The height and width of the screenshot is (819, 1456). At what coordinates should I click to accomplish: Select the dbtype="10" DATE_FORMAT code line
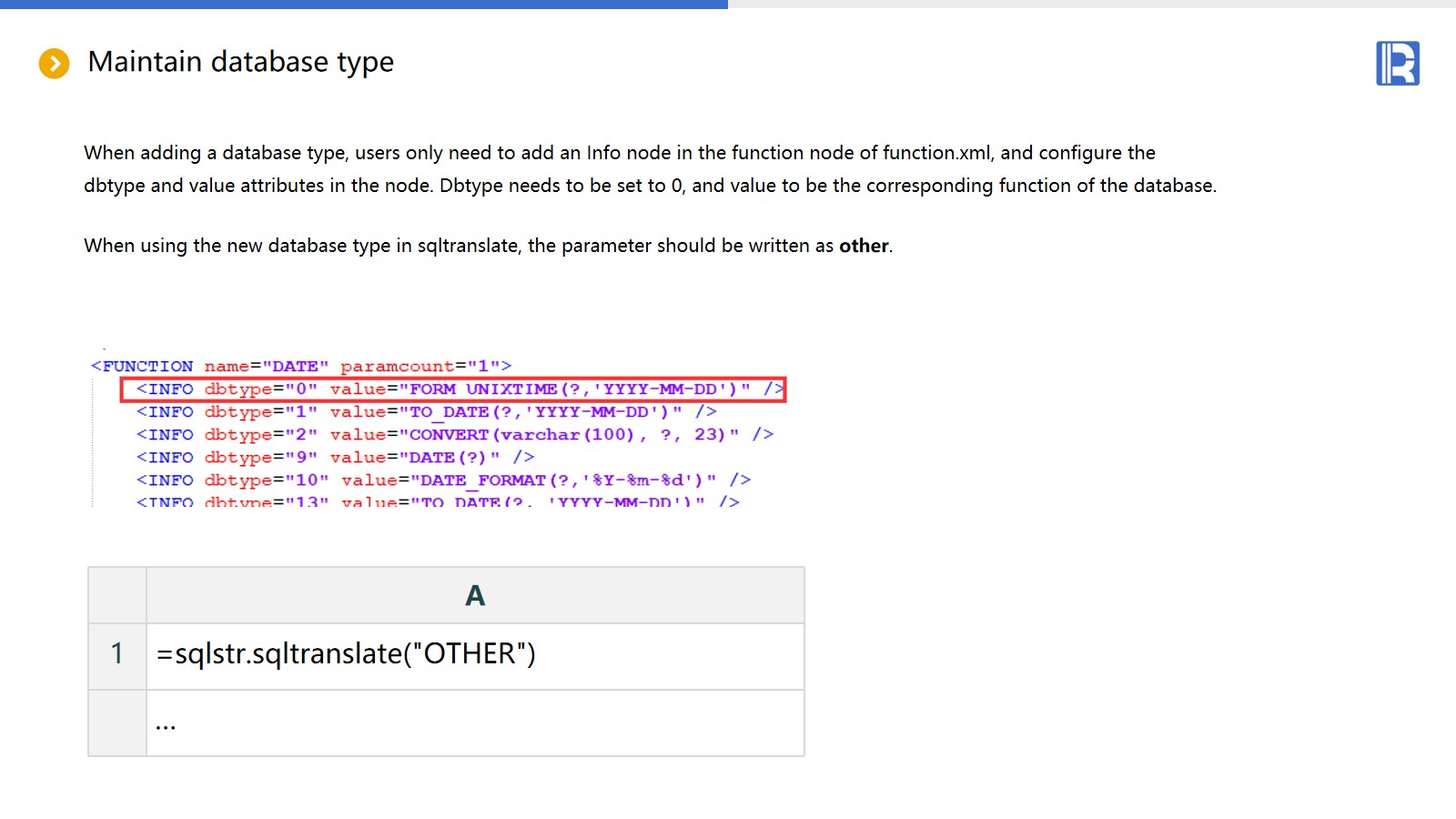tap(443, 480)
